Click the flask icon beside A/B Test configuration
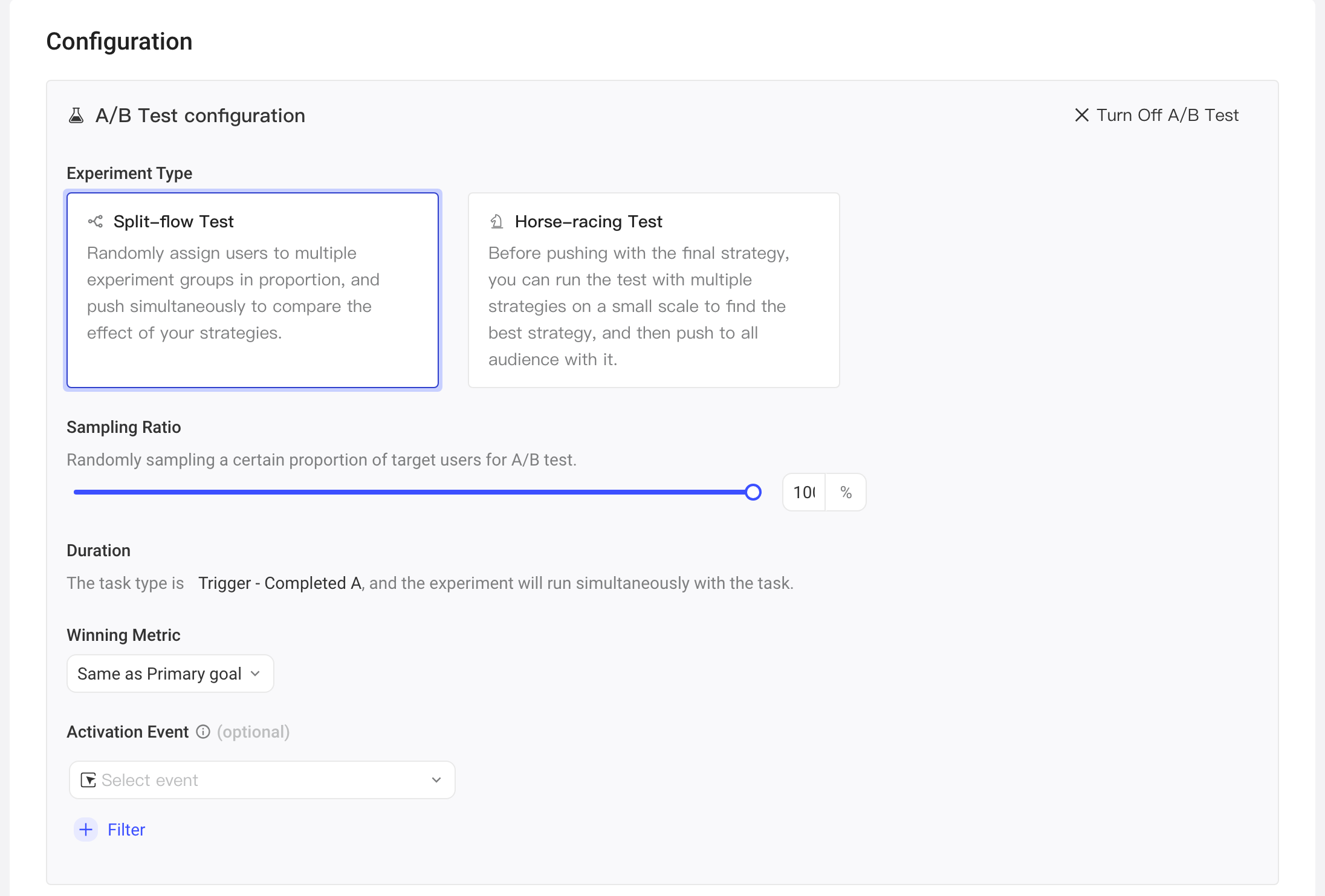Viewport: 1325px width, 896px height. [x=76, y=115]
